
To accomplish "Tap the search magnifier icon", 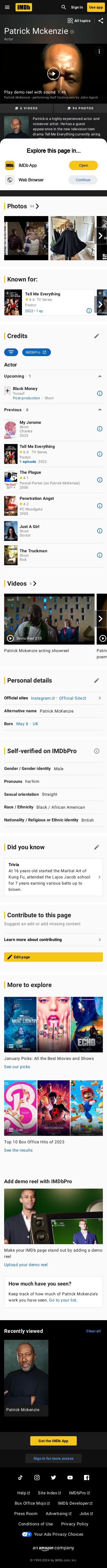I will coord(63,7).
